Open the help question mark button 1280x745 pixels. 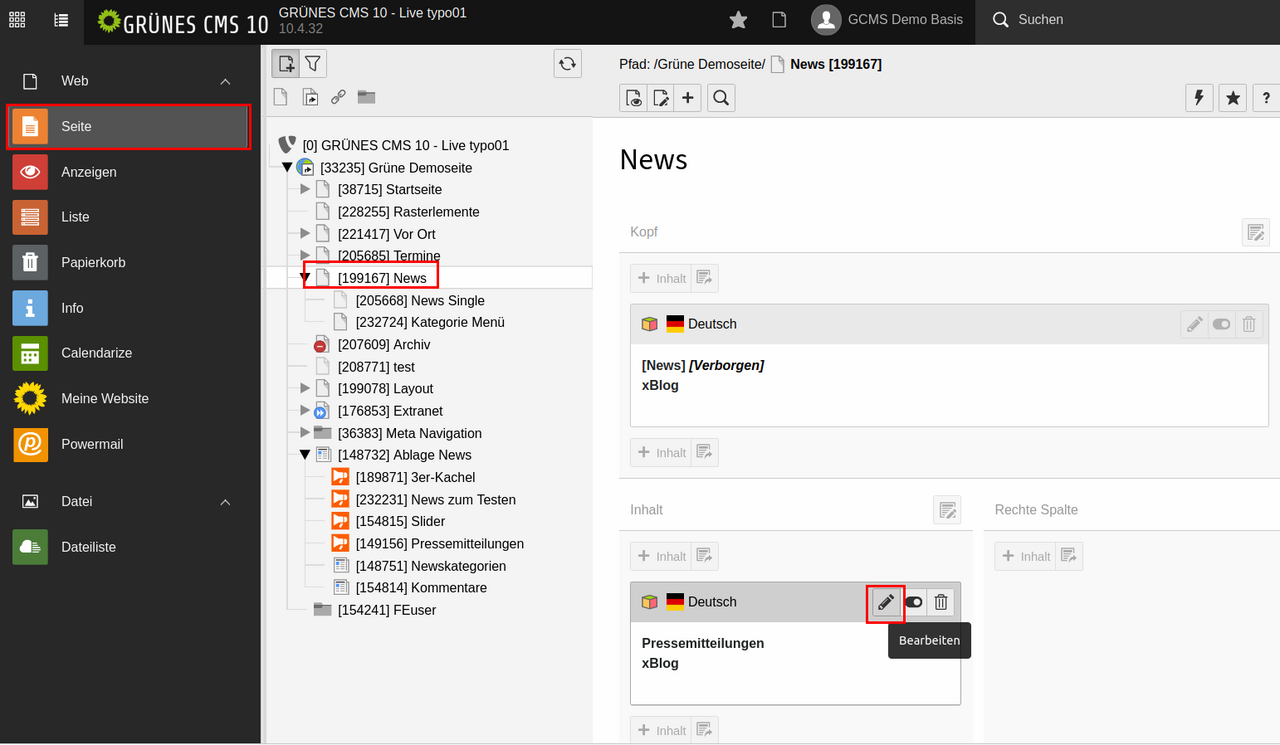tap(1266, 97)
